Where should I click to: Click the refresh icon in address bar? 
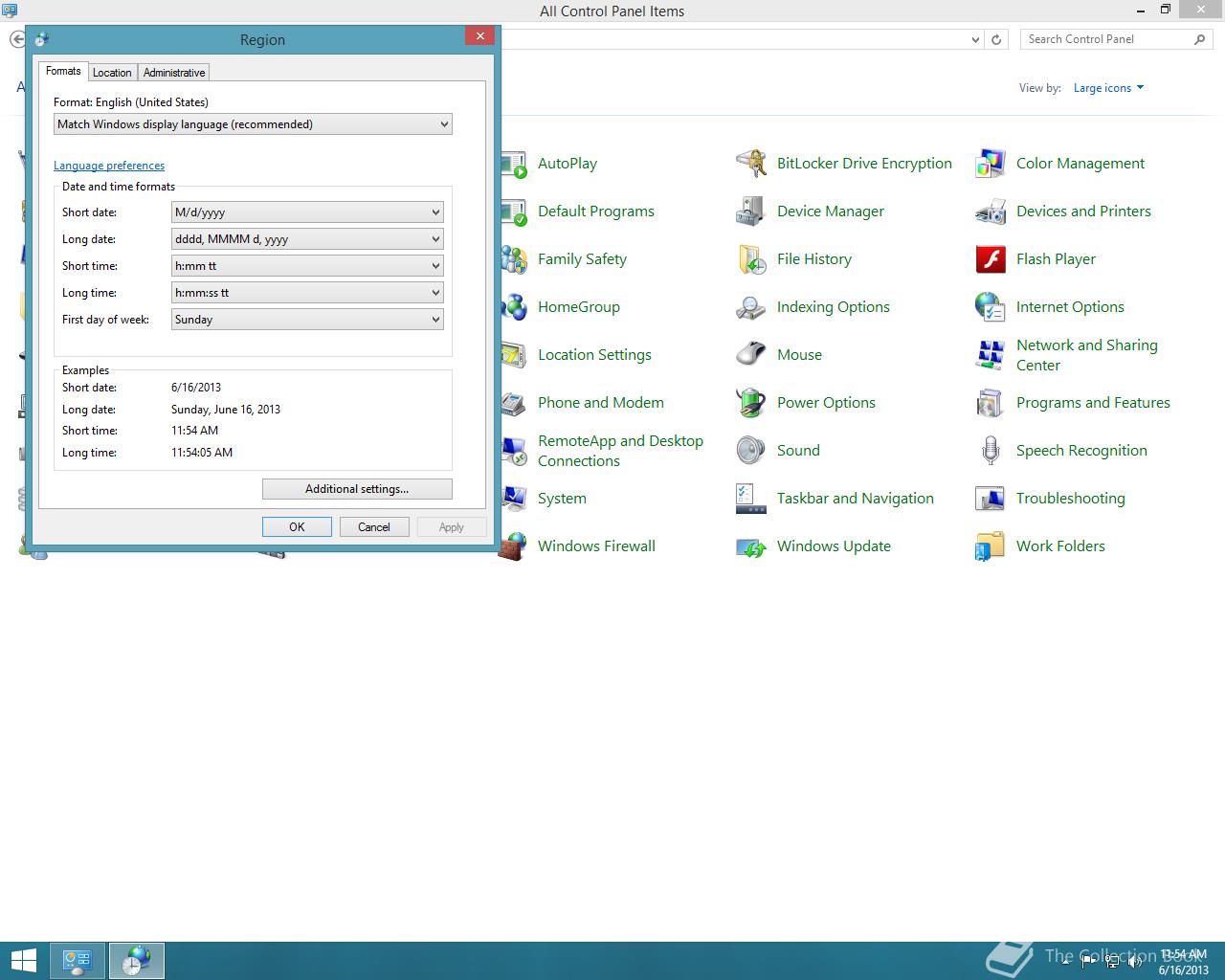click(x=996, y=39)
